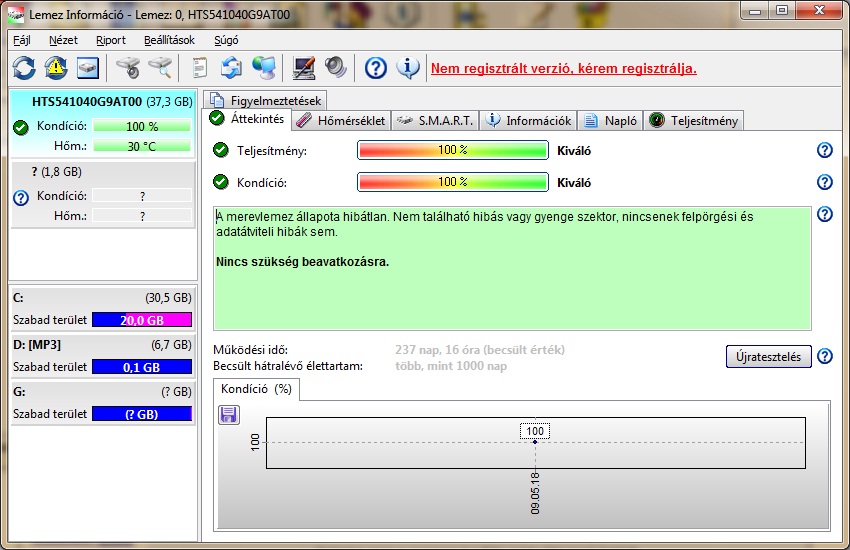Click help icon beside the Teljesítmény bar
The width and height of the screenshot is (850, 550).
pos(825,150)
